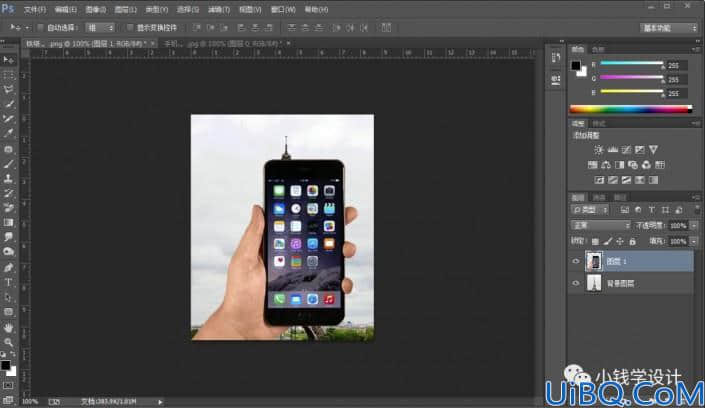Viewport: 705px width, 408px height.
Task: Enable the 显示变换控件 checkbox
Action: pyautogui.click(x=130, y=28)
